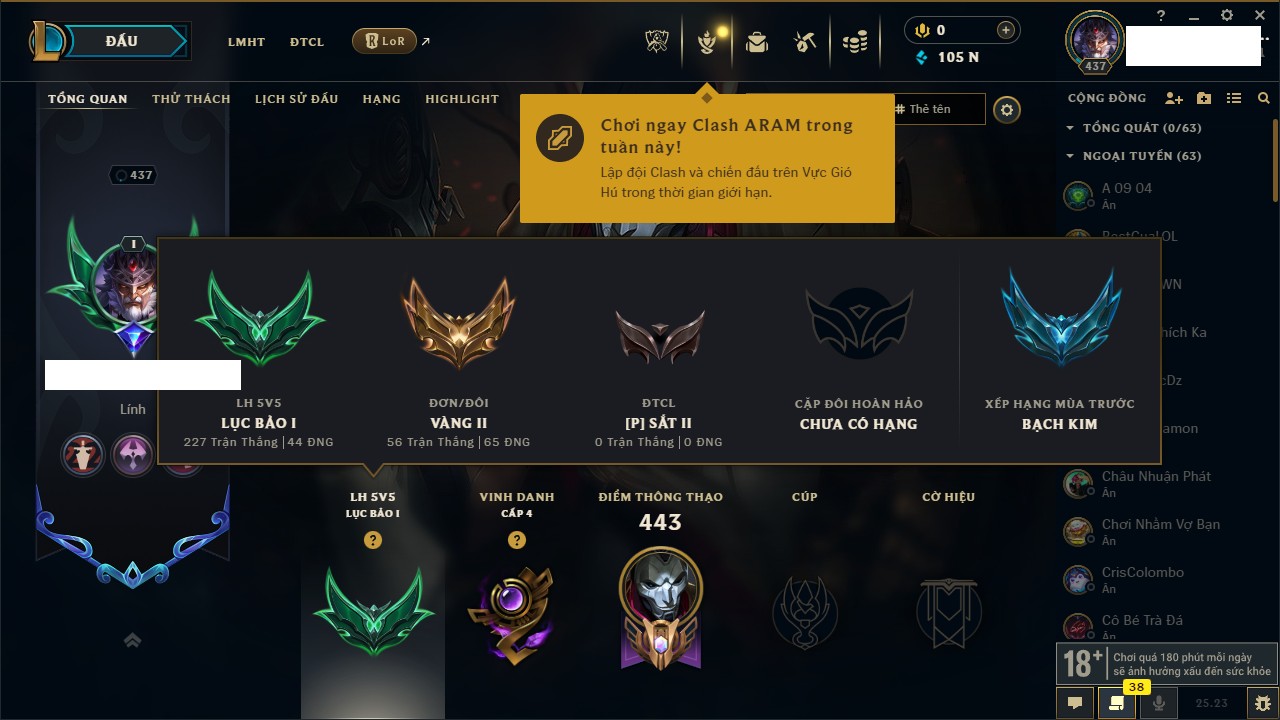Click the add friend icon
This screenshot has height=720, width=1280.
click(x=1174, y=98)
